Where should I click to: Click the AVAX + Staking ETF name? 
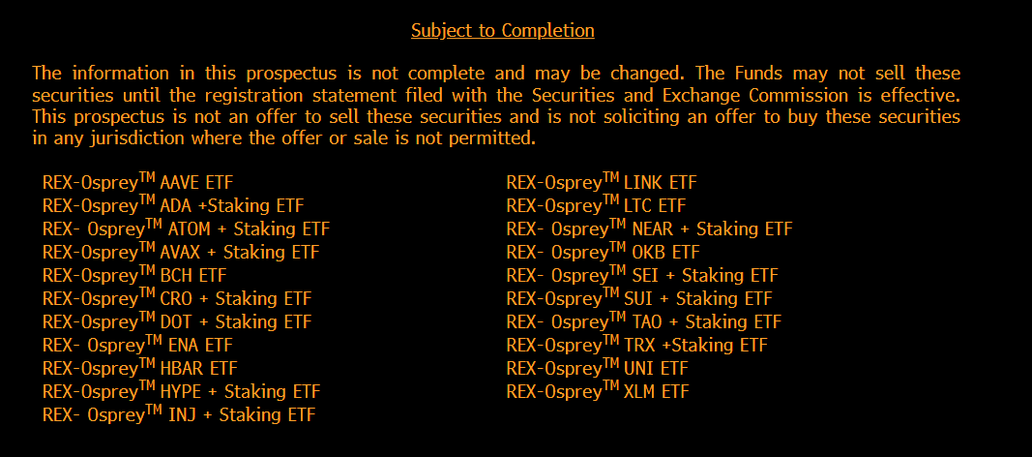tap(181, 252)
